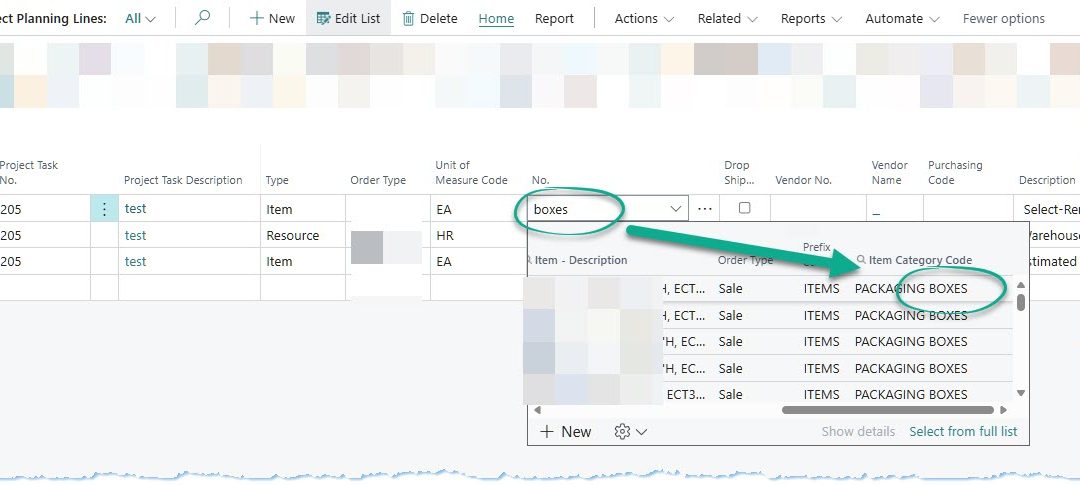Open first row's test task description link
Image resolution: width=1080 pixels, height=485 pixels.
click(x=135, y=209)
